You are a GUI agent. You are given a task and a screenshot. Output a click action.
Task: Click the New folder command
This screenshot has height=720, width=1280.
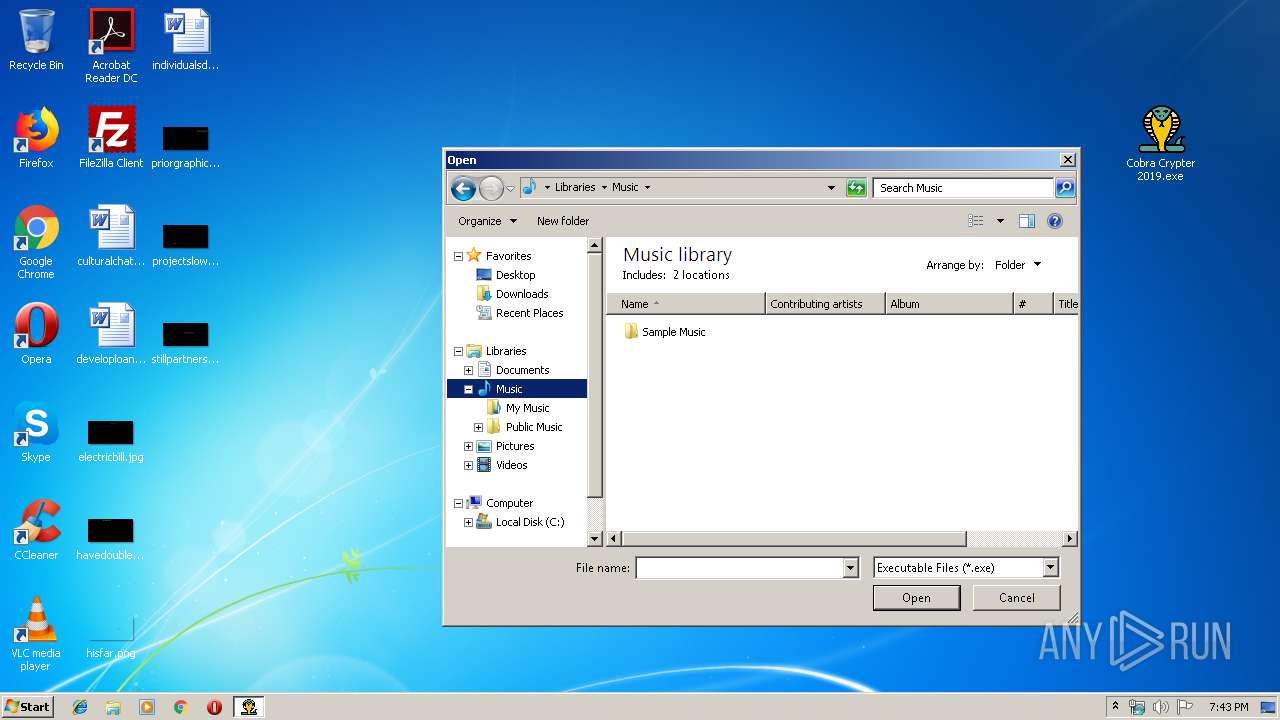[563, 221]
